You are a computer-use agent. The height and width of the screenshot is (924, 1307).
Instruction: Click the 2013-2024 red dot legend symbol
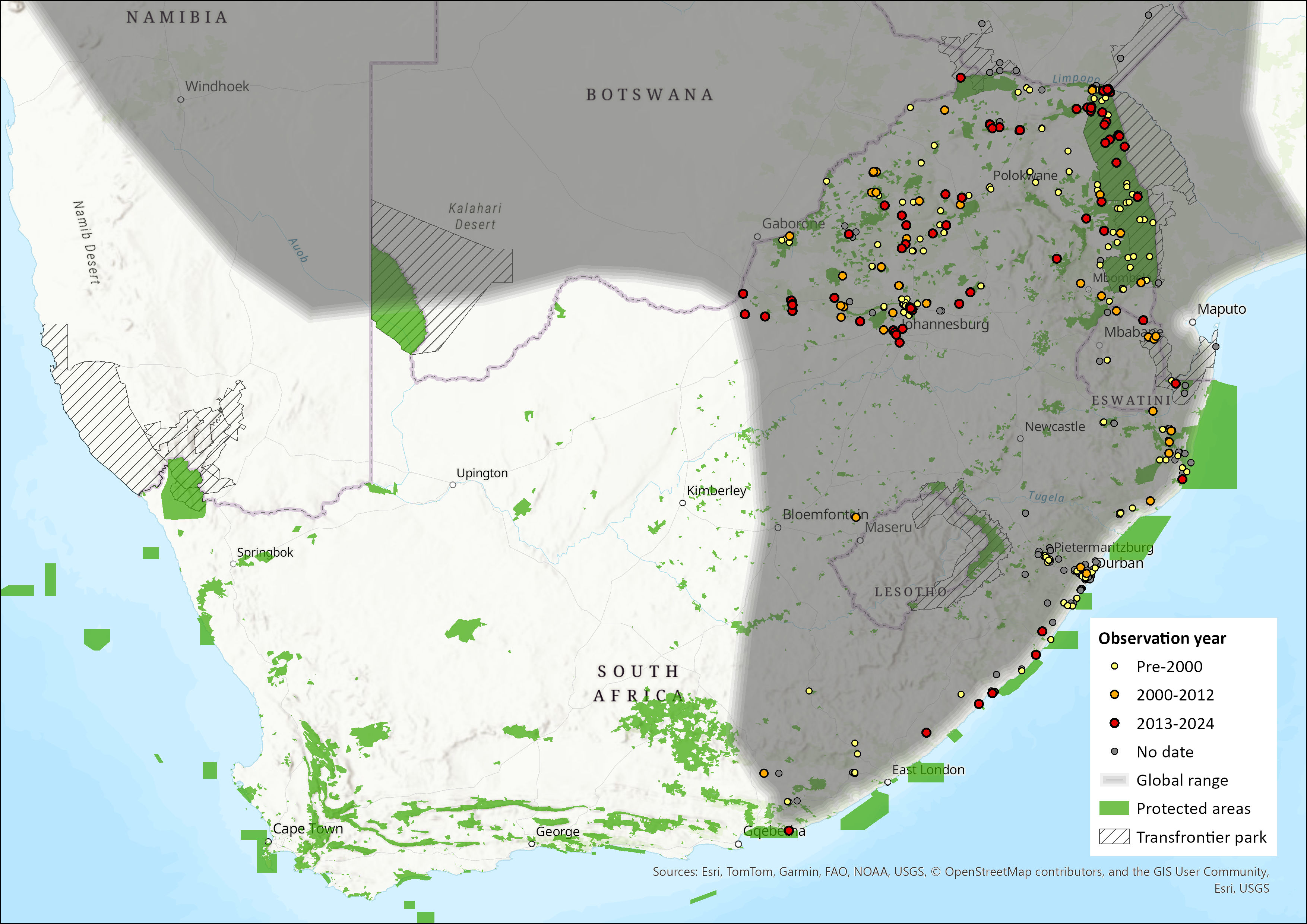(x=1115, y=723)
